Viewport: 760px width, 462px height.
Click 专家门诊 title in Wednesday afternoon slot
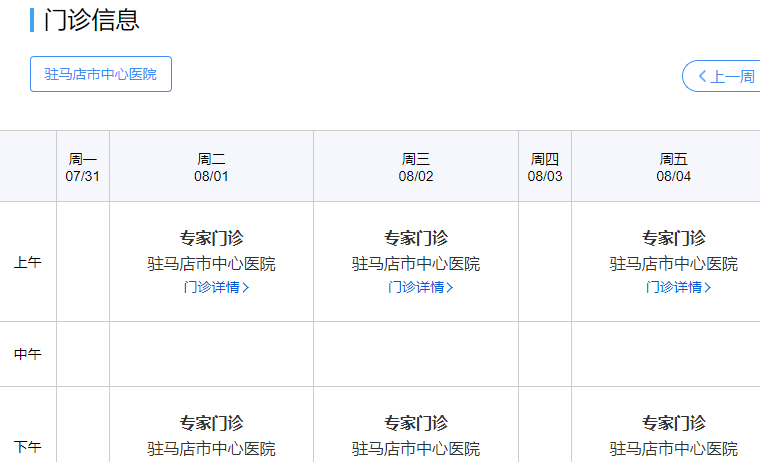416,423
